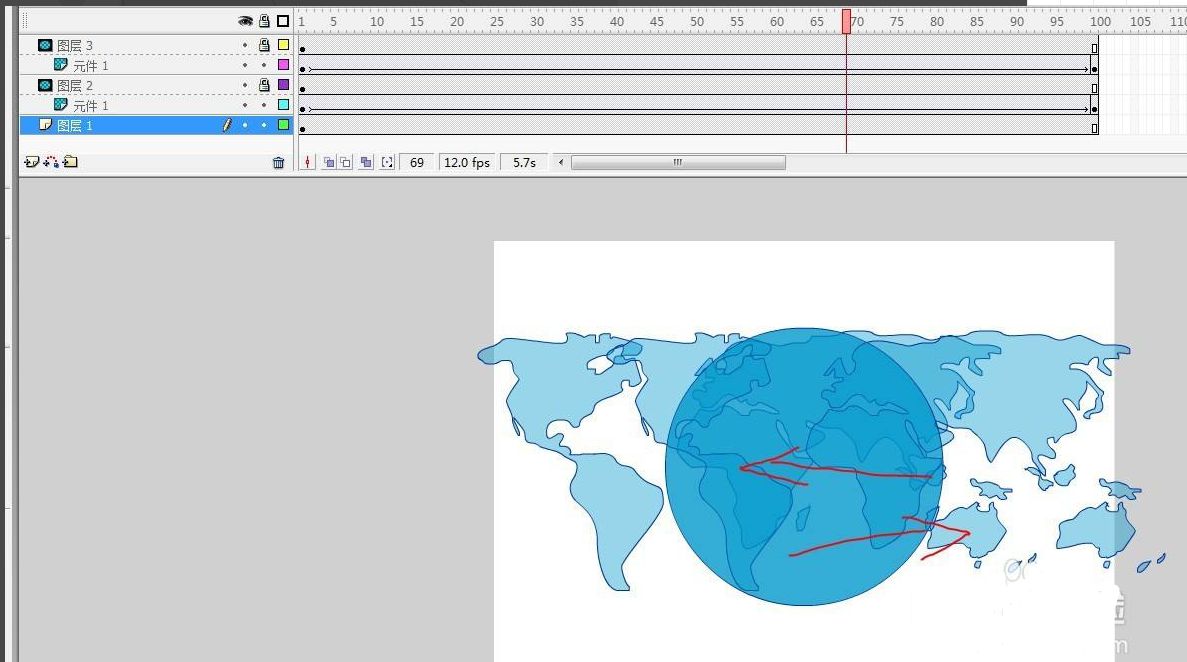This screenshot has width=1187, height=662.
Task: Click yellow outline color swatch of 图层 3
Action: pos(283,45)
